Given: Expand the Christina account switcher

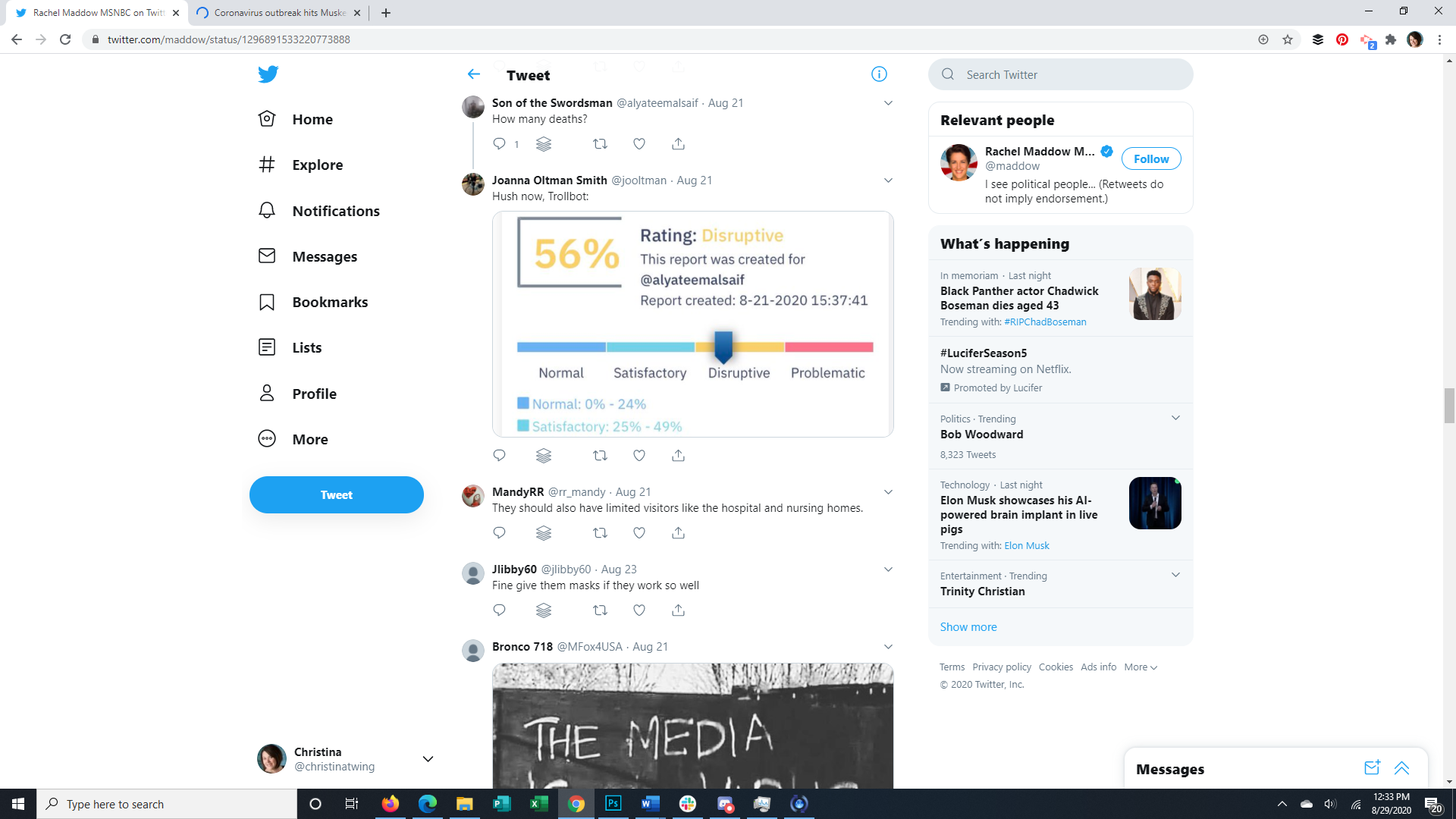Looking at the screenshot, I should tap(428, 759).
